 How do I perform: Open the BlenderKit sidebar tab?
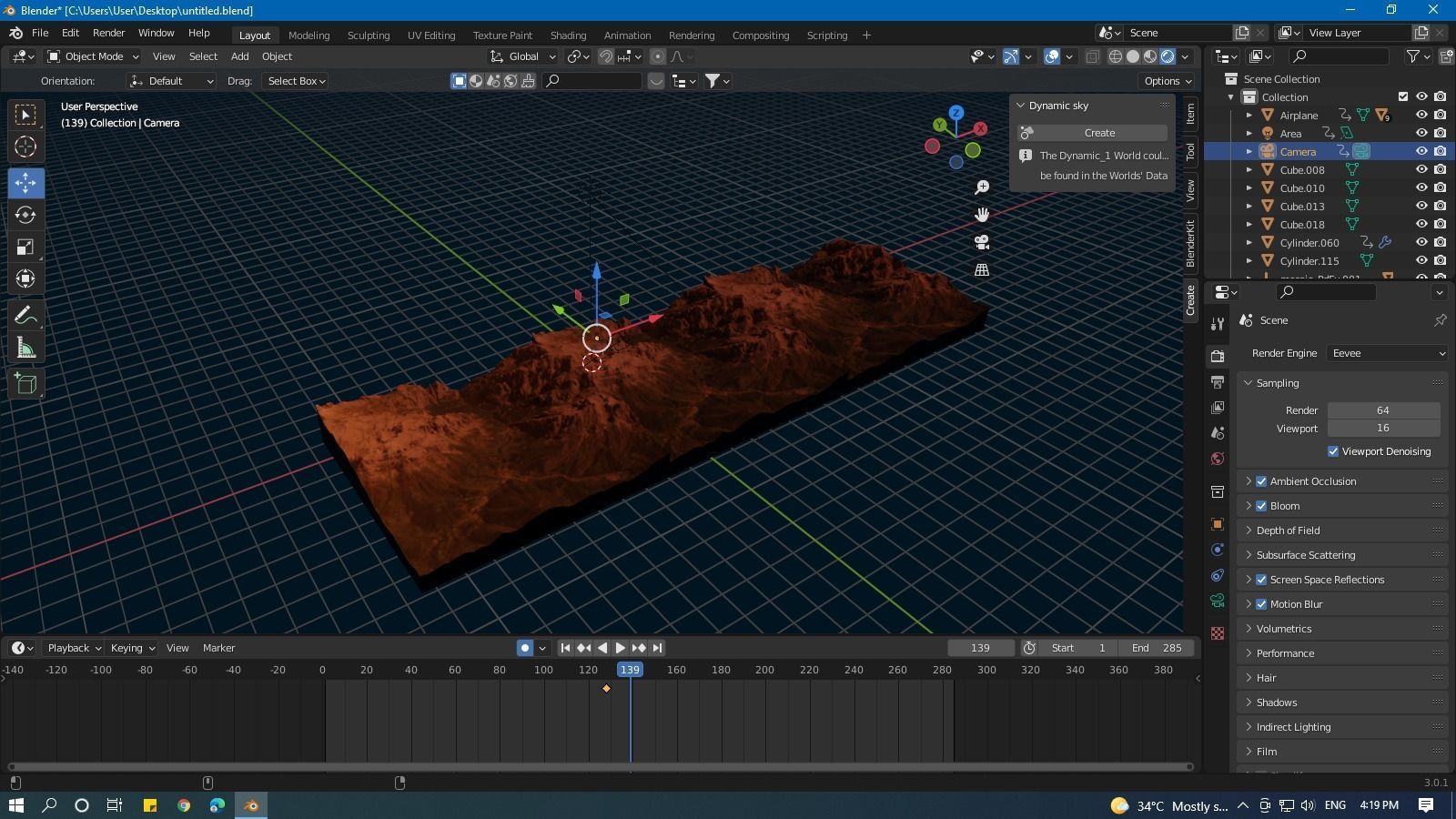[1189, 242]
